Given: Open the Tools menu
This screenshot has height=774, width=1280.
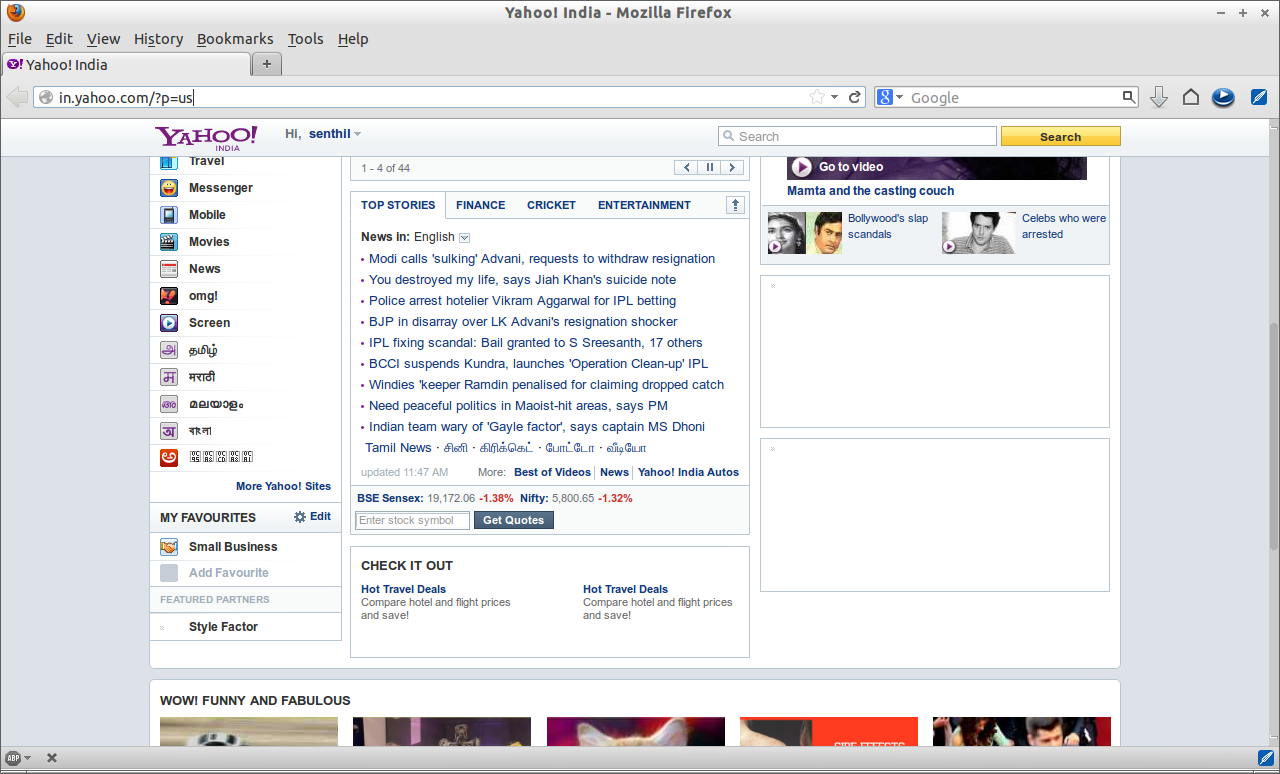Looking at the screenshot, I should pyautogui.click(x=305, y=39).
